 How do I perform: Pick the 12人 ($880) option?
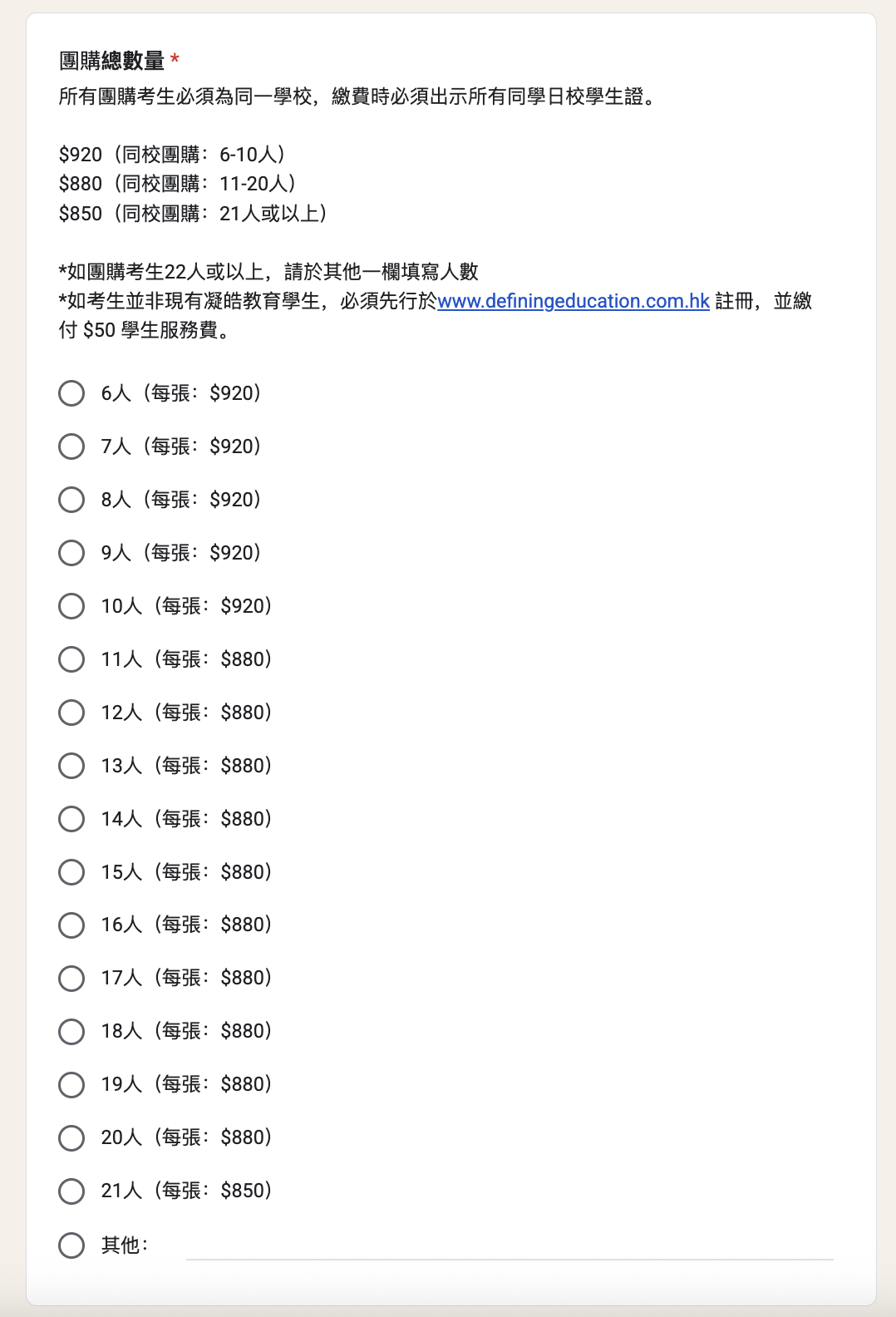(x=71, y=713)
